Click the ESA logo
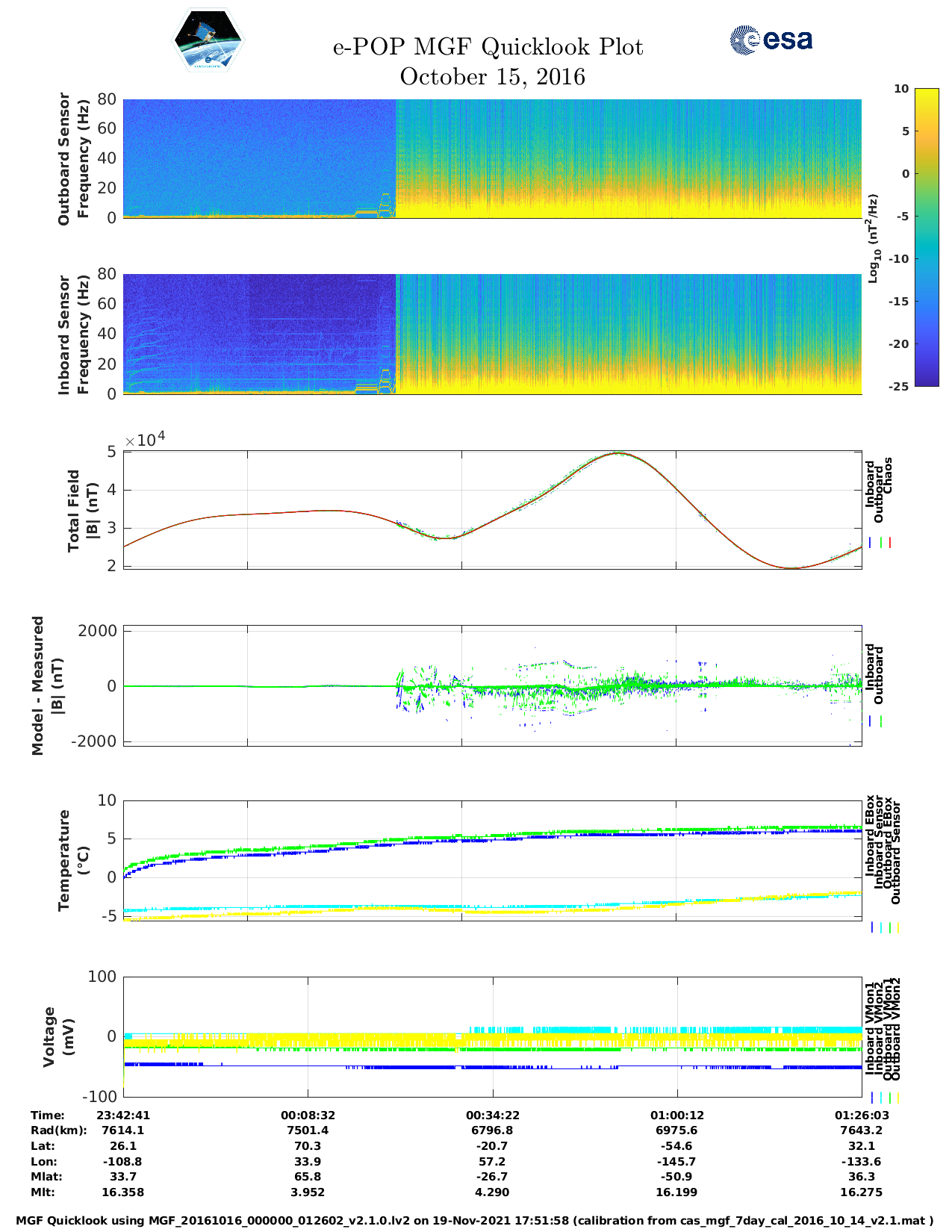952x1232 pixels. tap(771, 40)
